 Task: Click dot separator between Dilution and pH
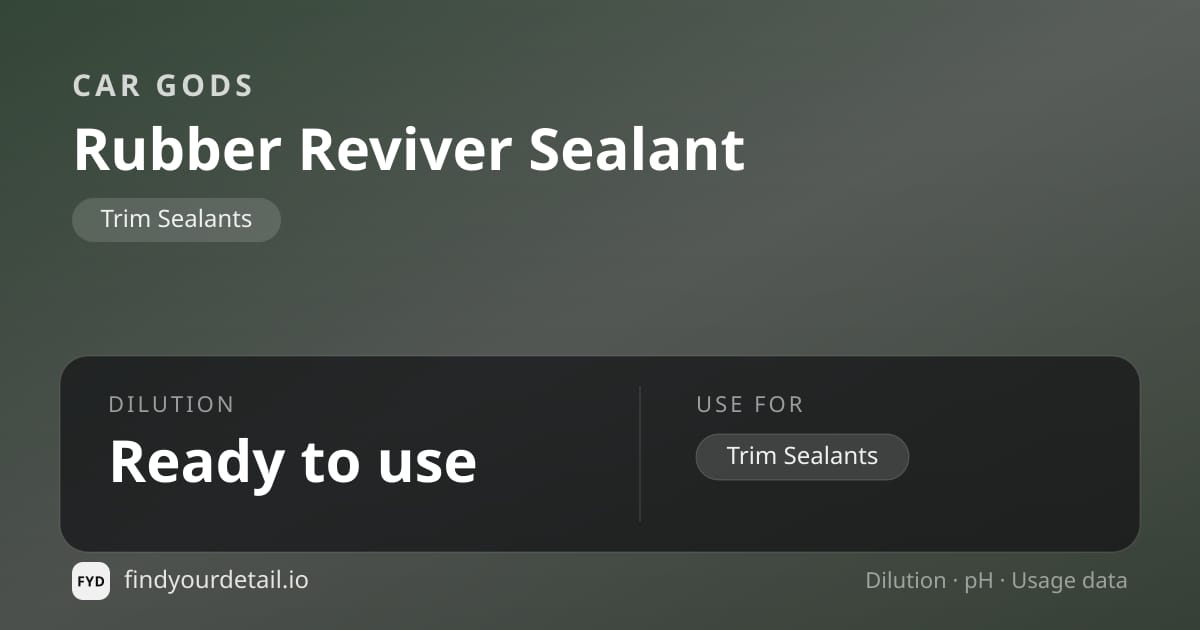pos(955,582)
